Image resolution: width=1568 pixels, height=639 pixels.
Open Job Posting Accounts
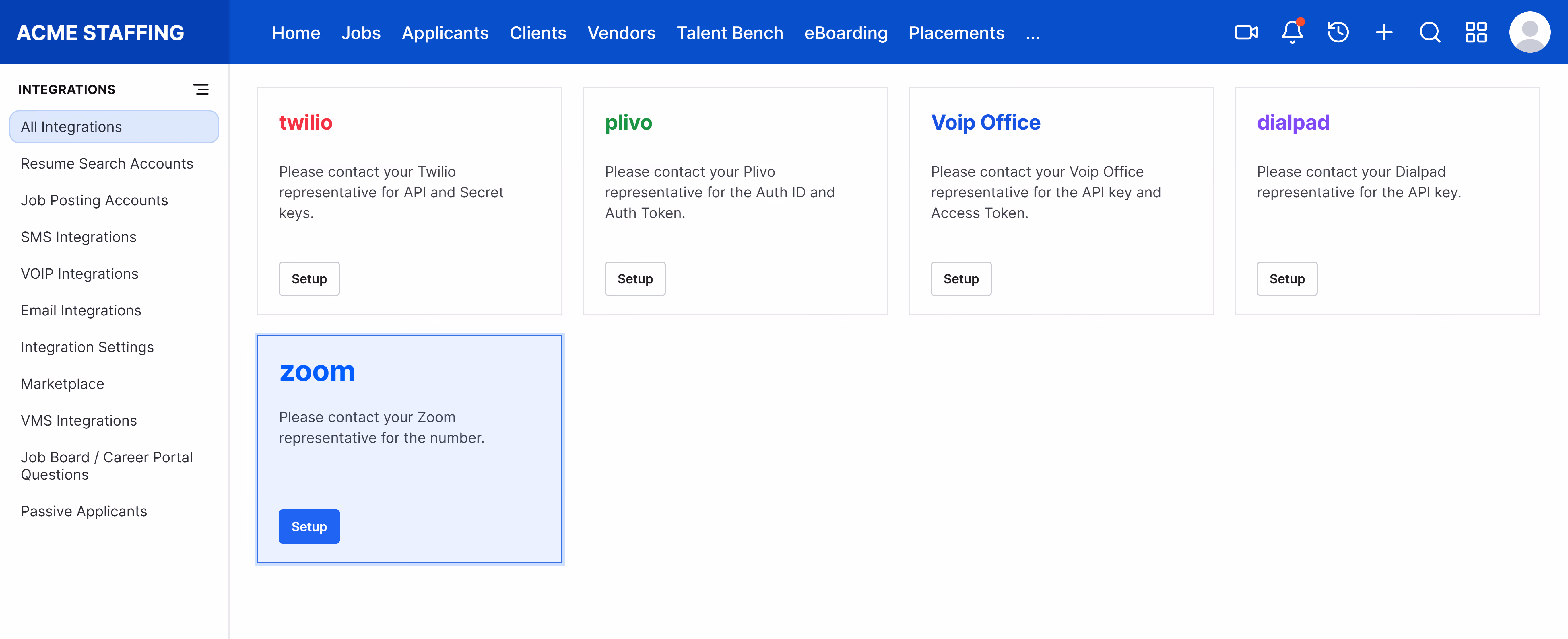[94, 200]
